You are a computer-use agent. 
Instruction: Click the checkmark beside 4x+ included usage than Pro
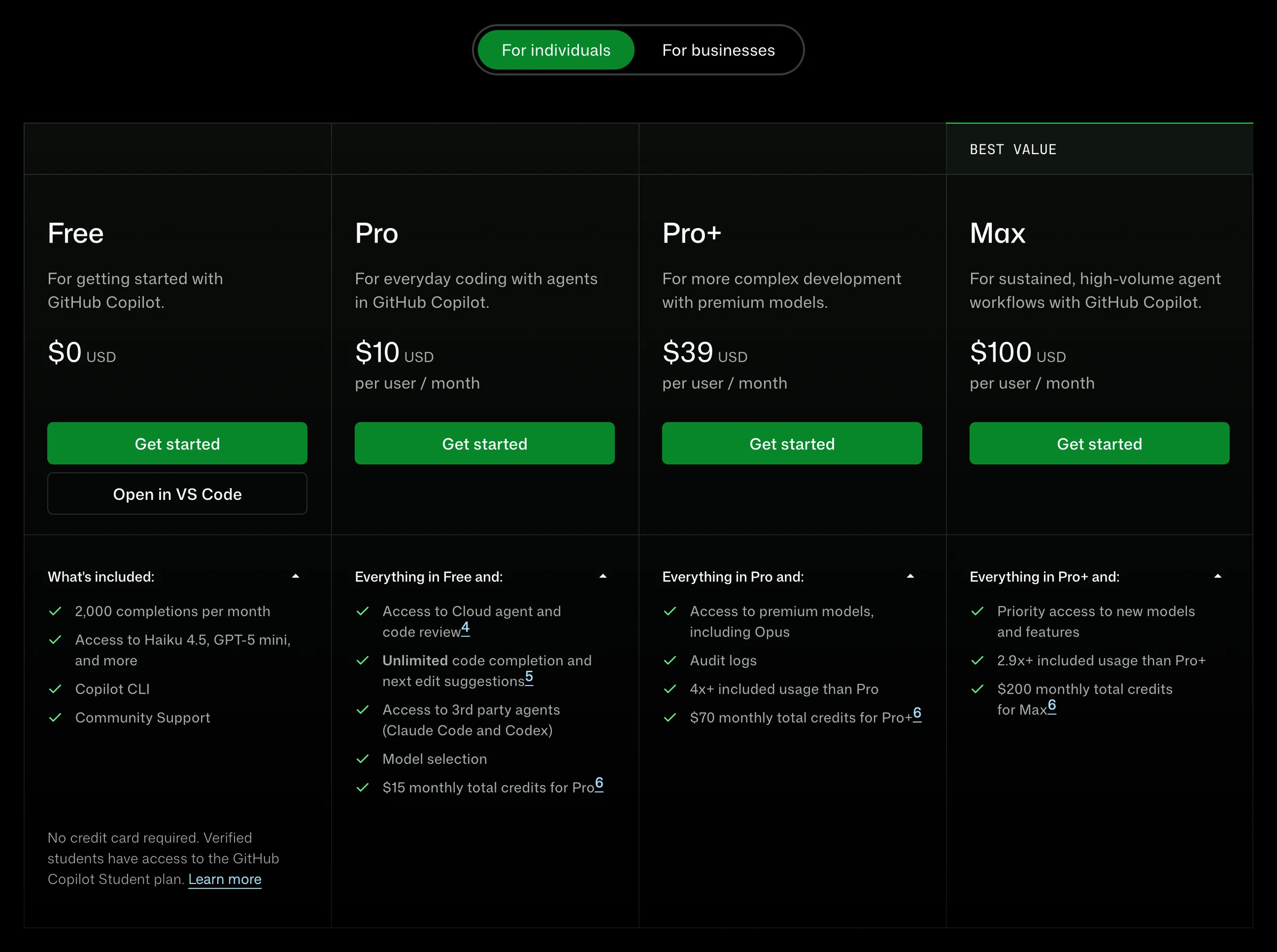pyautogui.click(x=670, y=689)
